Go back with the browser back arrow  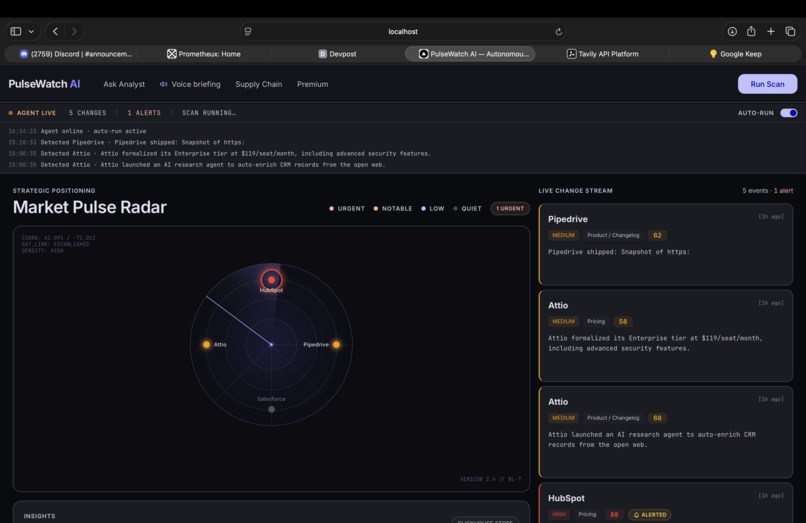click(56, 31)
